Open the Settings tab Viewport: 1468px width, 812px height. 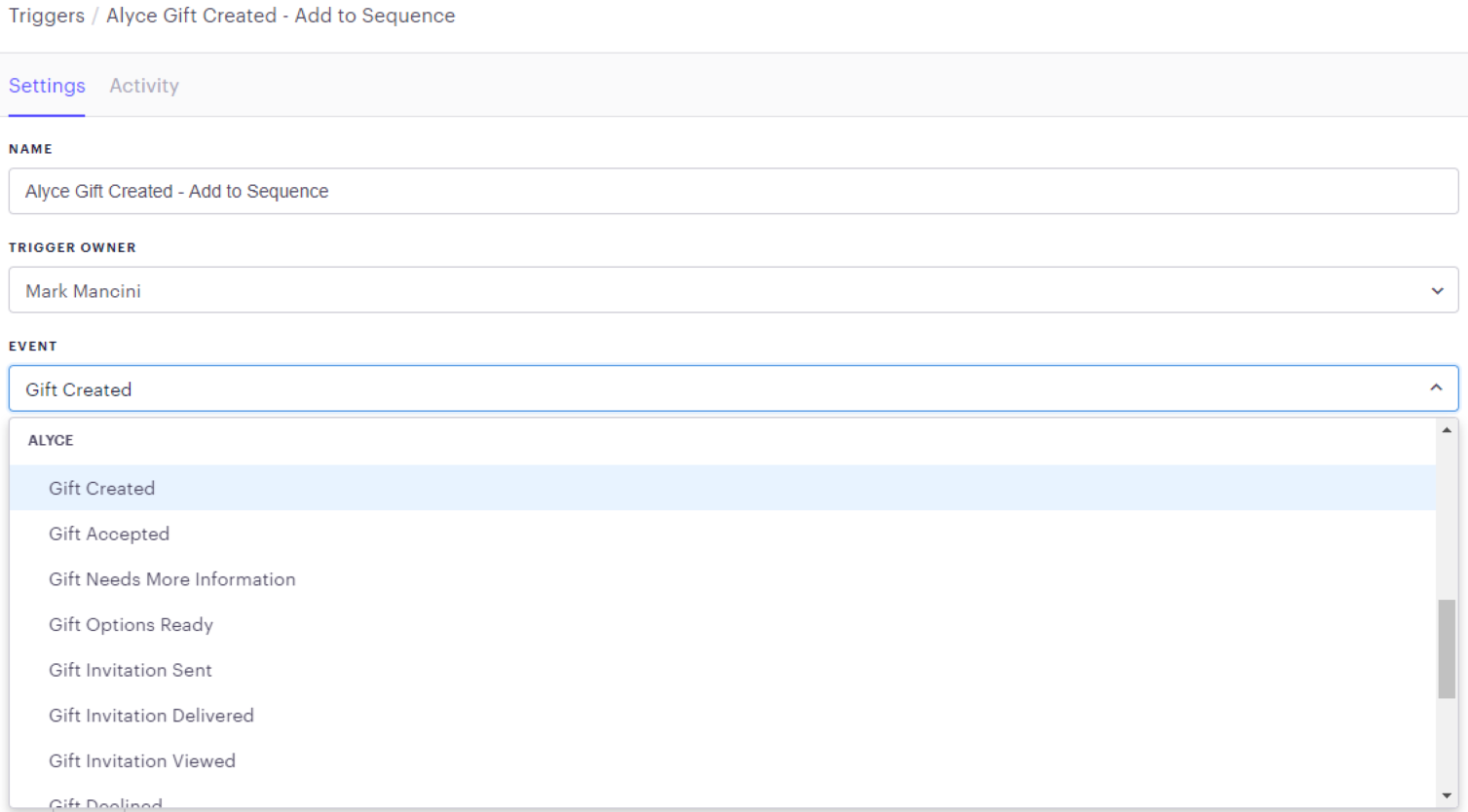tap(47, 86)
